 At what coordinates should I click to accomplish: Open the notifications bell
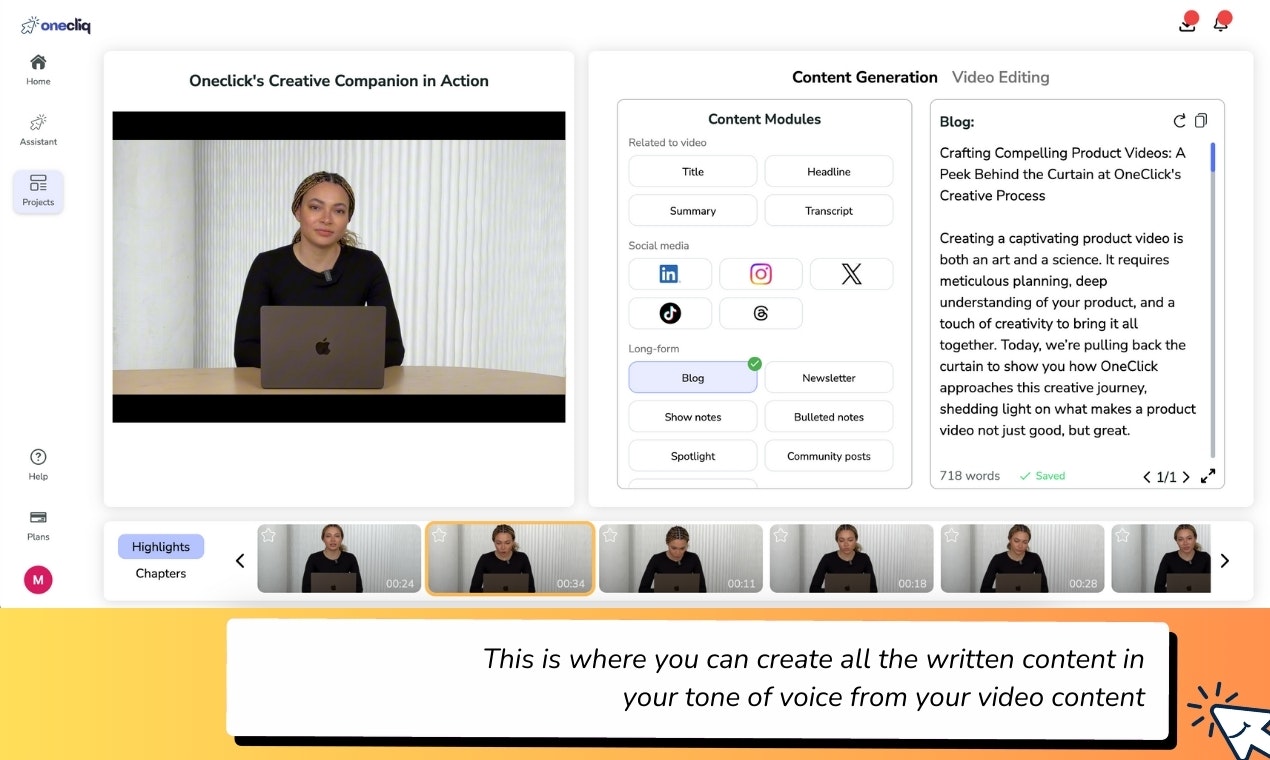(1221, 22)
